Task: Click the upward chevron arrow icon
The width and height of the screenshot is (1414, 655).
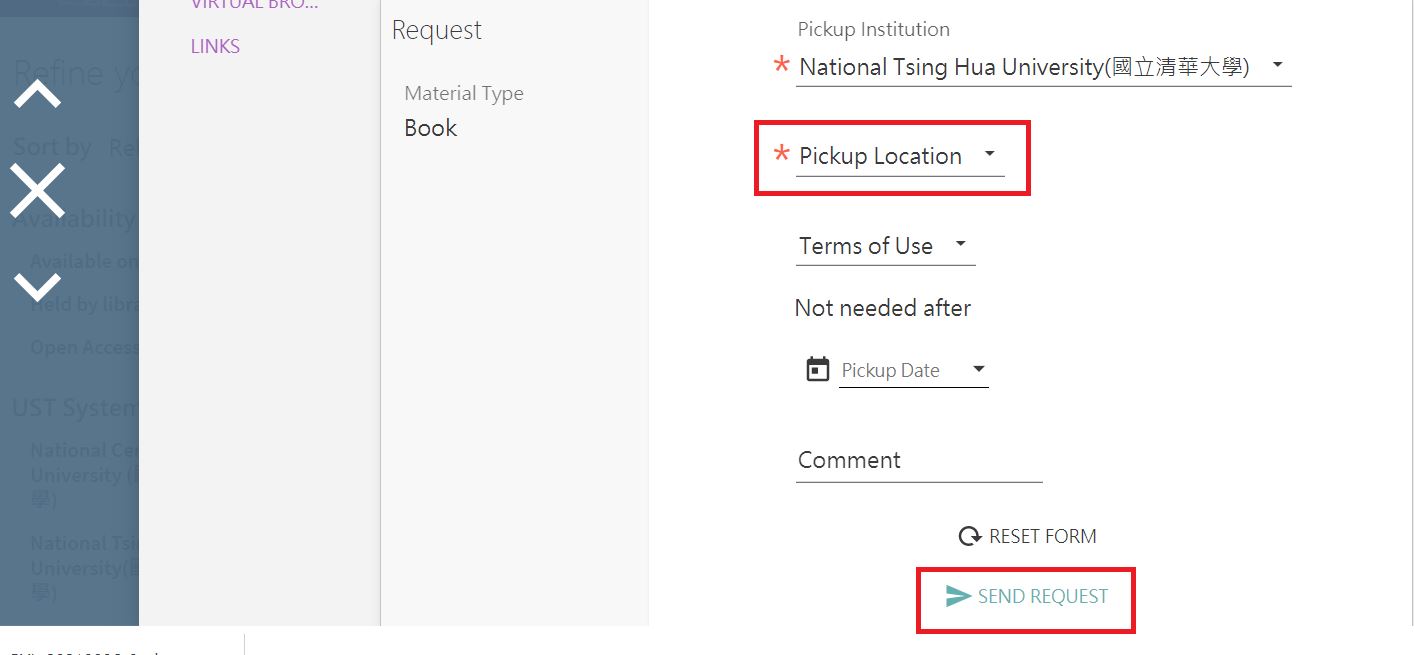Action: tap(37, 95)
